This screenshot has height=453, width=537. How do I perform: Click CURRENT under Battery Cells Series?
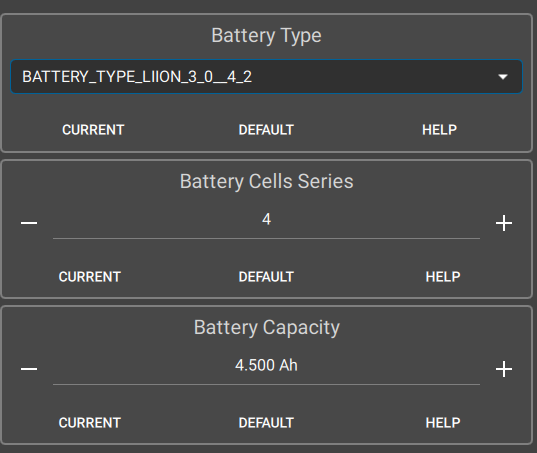tap(90, 277)
